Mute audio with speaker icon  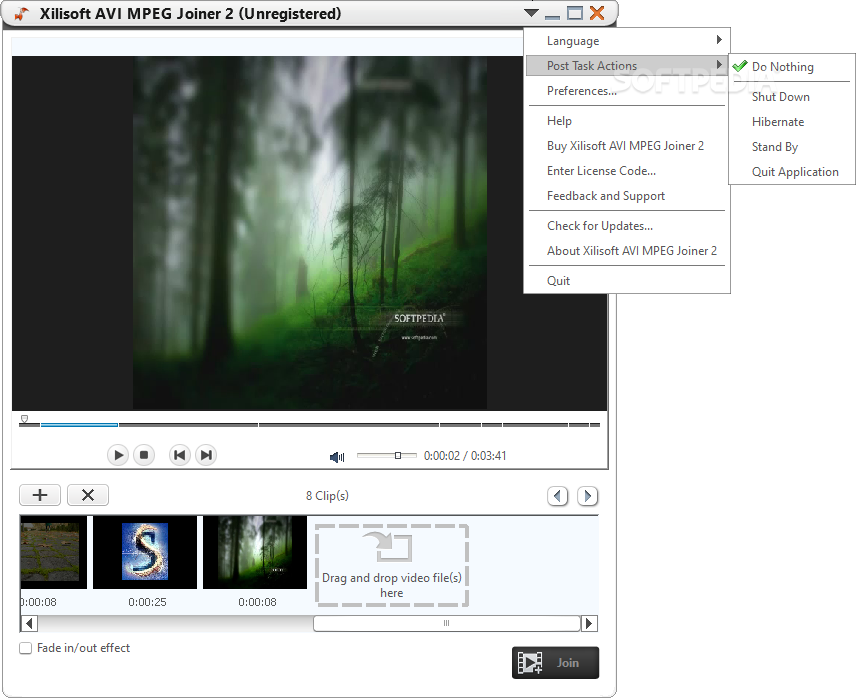click(337, 457)
